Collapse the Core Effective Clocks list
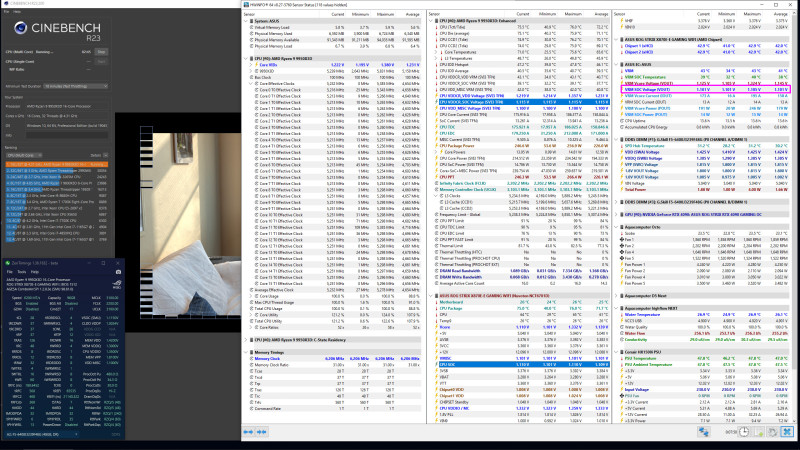800x450 pixels. coord(251,83)
